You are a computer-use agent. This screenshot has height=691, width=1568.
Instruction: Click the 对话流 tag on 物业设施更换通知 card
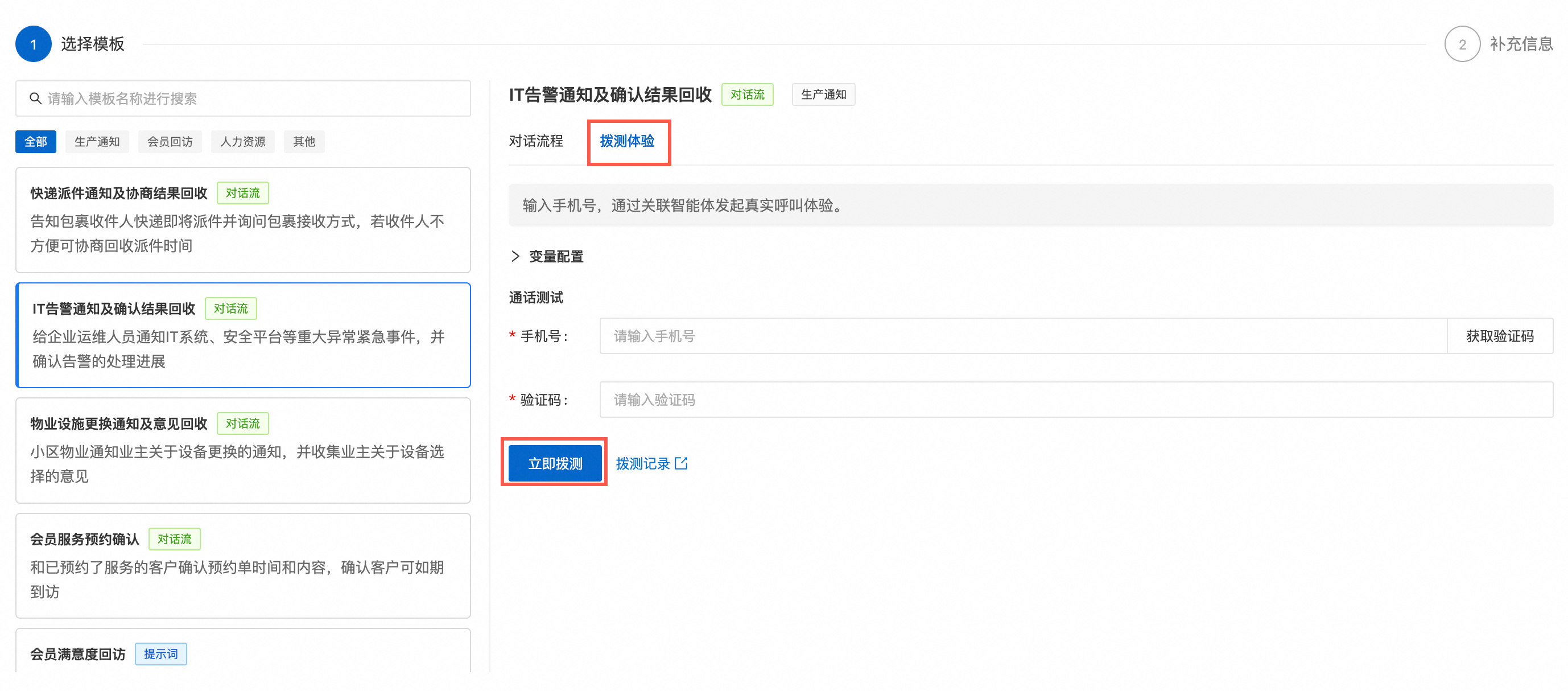[243, 423]
